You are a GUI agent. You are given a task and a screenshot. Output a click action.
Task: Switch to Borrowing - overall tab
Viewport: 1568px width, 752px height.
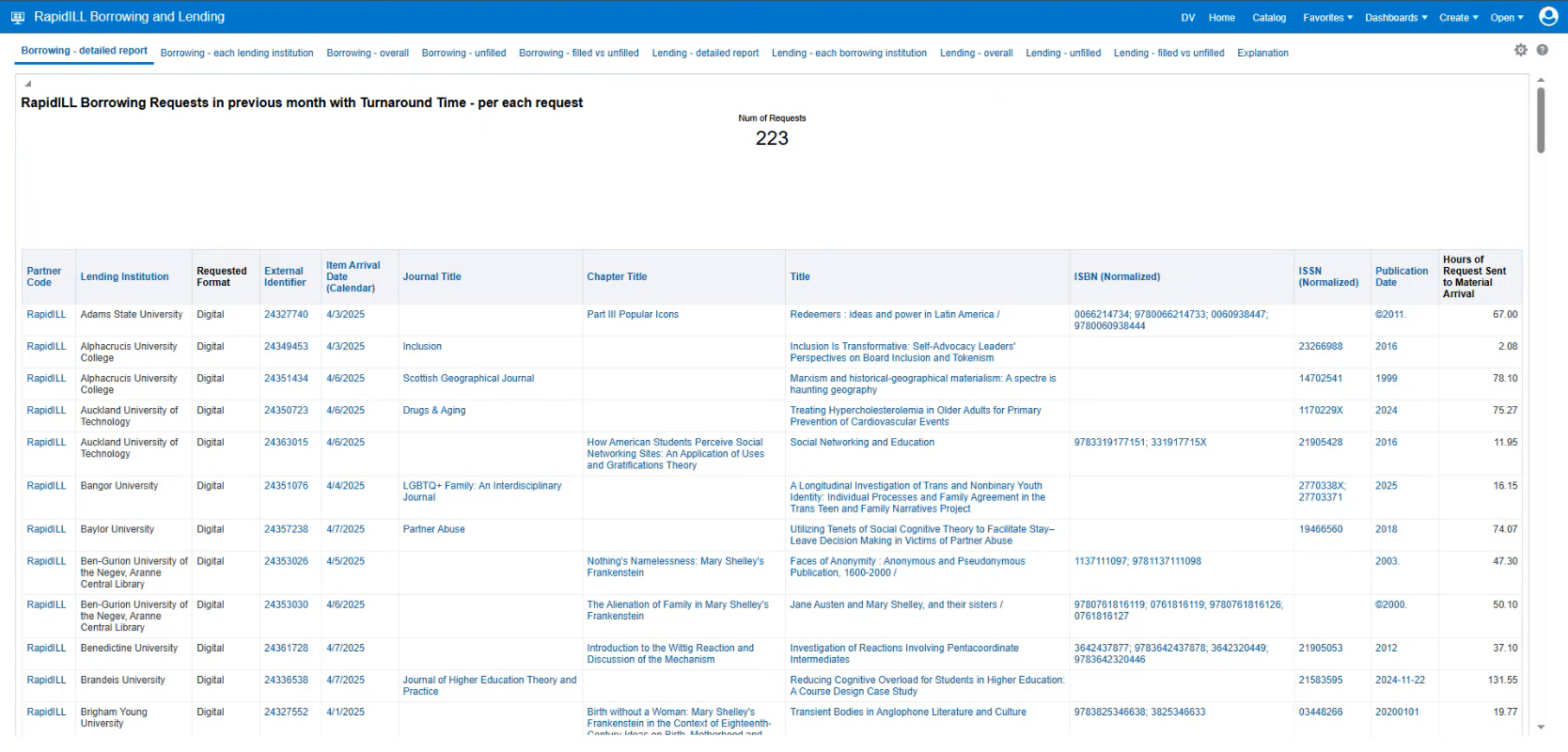coord(368,54)
